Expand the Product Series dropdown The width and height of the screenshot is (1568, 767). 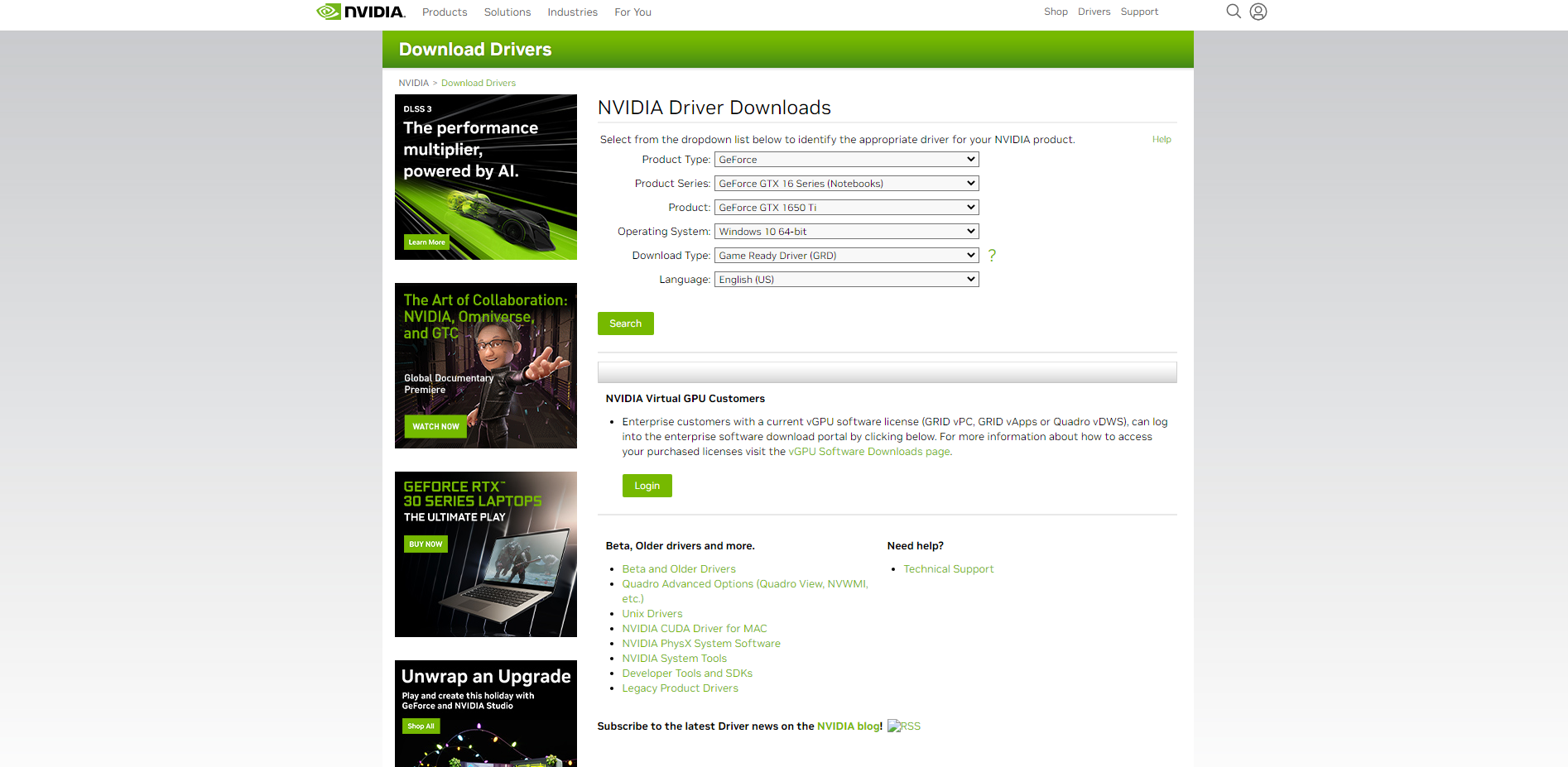846,184
